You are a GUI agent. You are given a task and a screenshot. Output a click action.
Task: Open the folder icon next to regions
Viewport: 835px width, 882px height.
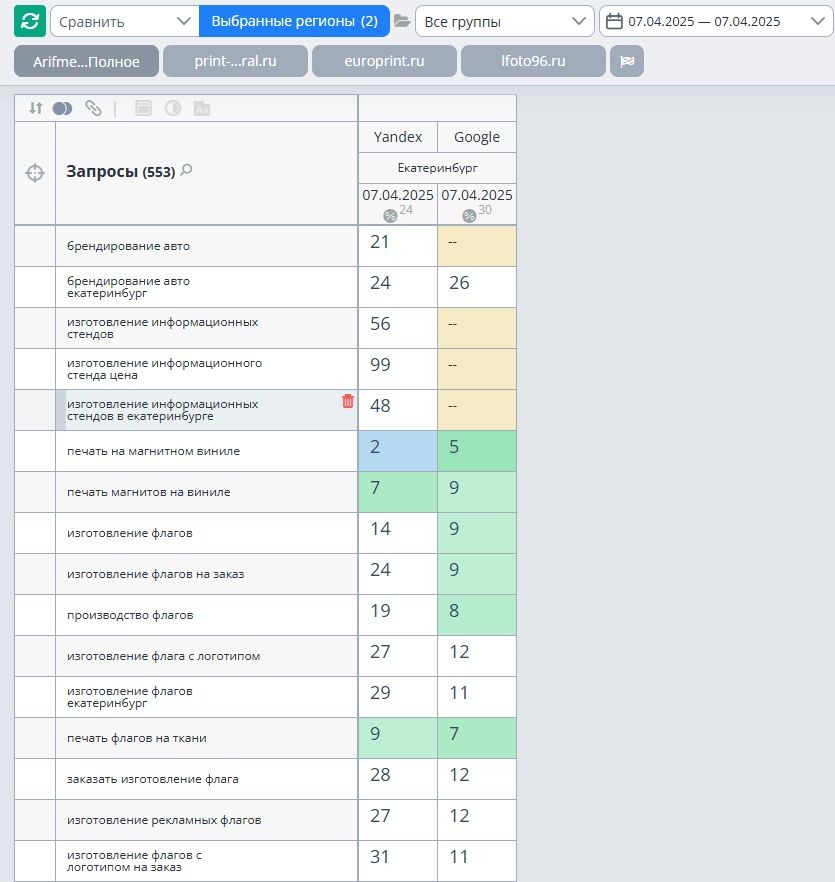coord(402,21)
